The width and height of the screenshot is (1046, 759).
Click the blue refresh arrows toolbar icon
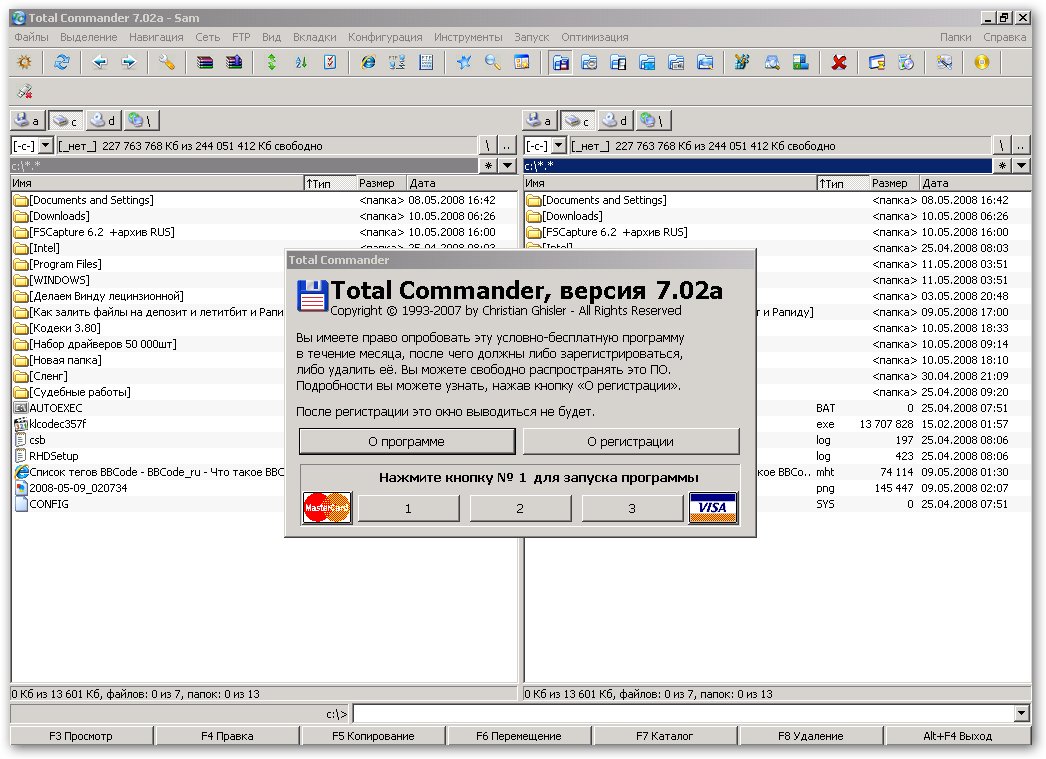(61, 63)
